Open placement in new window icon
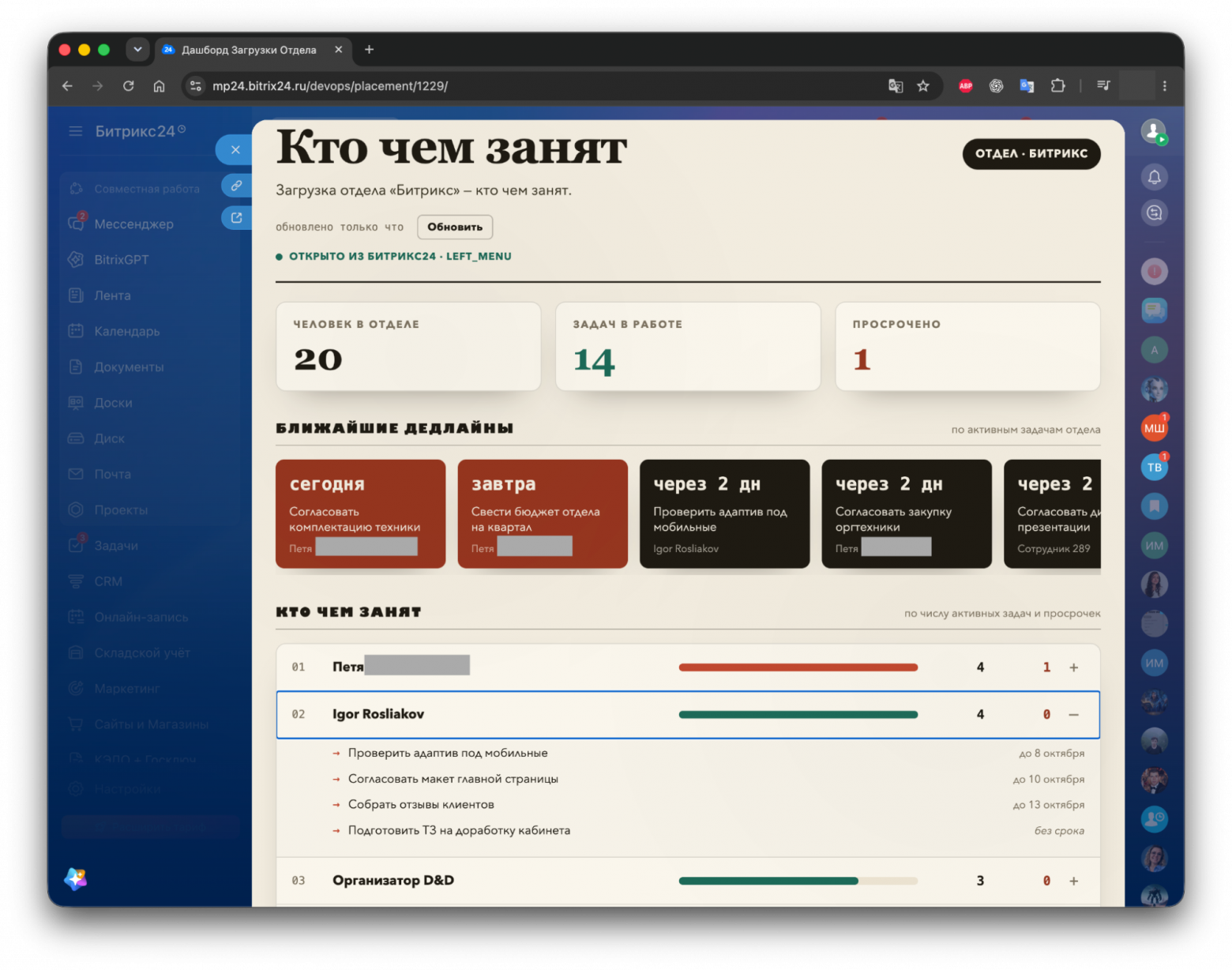 point(236,217)
